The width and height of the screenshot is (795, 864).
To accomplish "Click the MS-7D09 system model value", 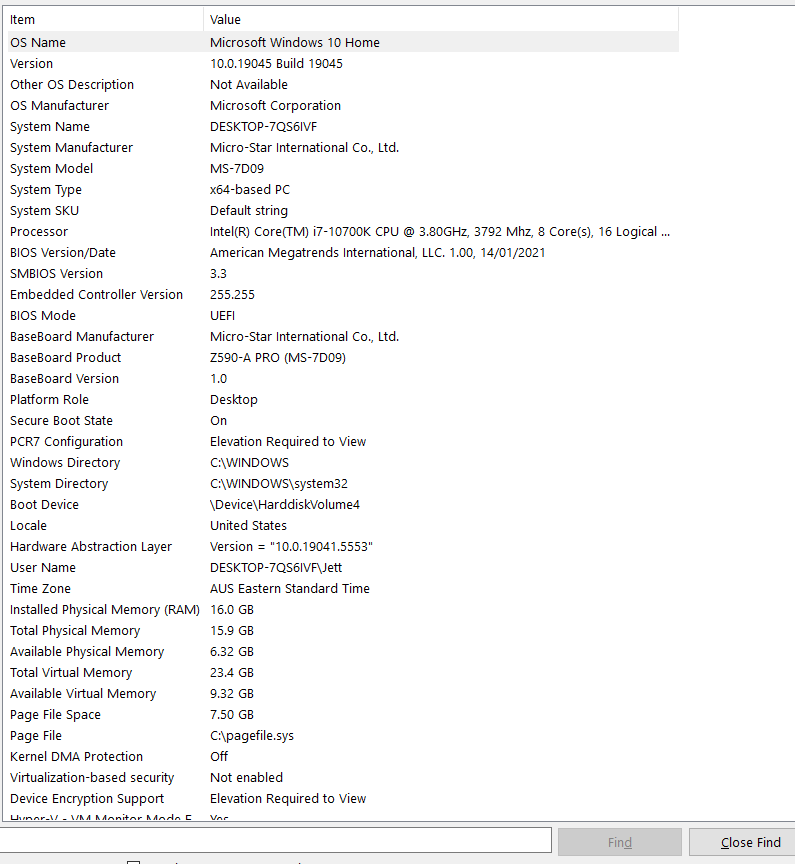I will click(x=237, y=168).
